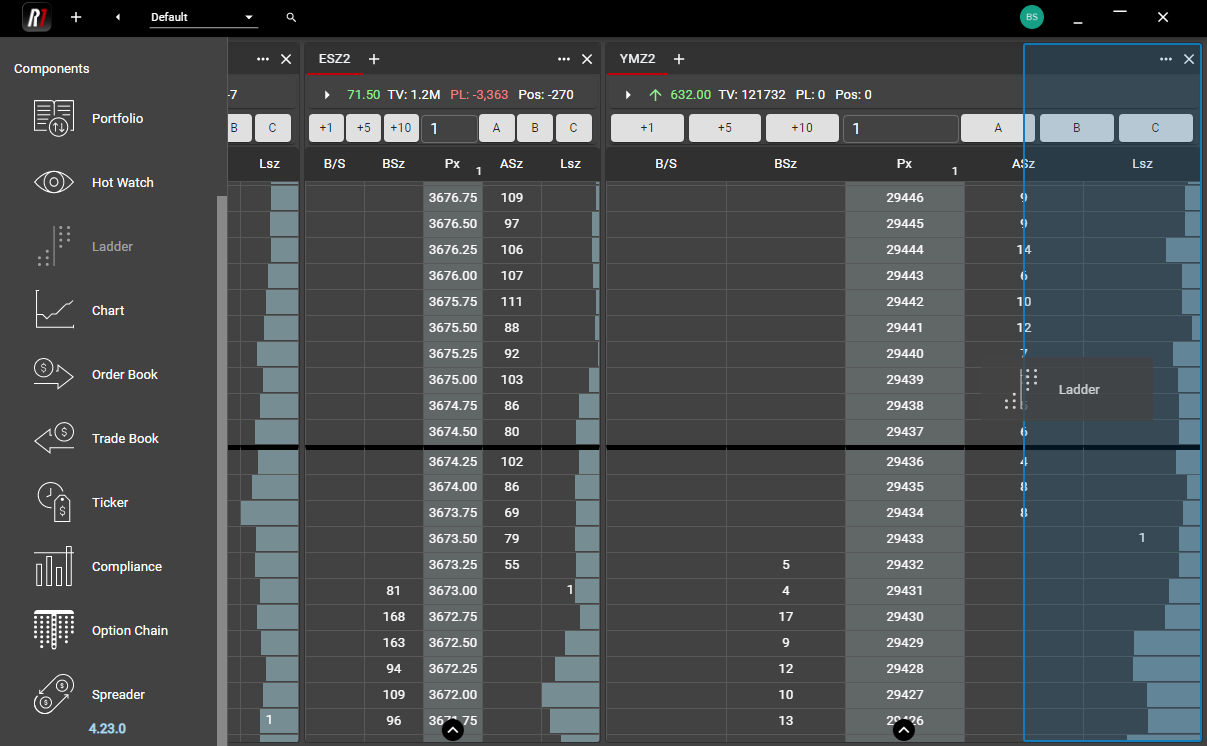
Task: Open the Chart component icon
Action: tap(54, 310)
